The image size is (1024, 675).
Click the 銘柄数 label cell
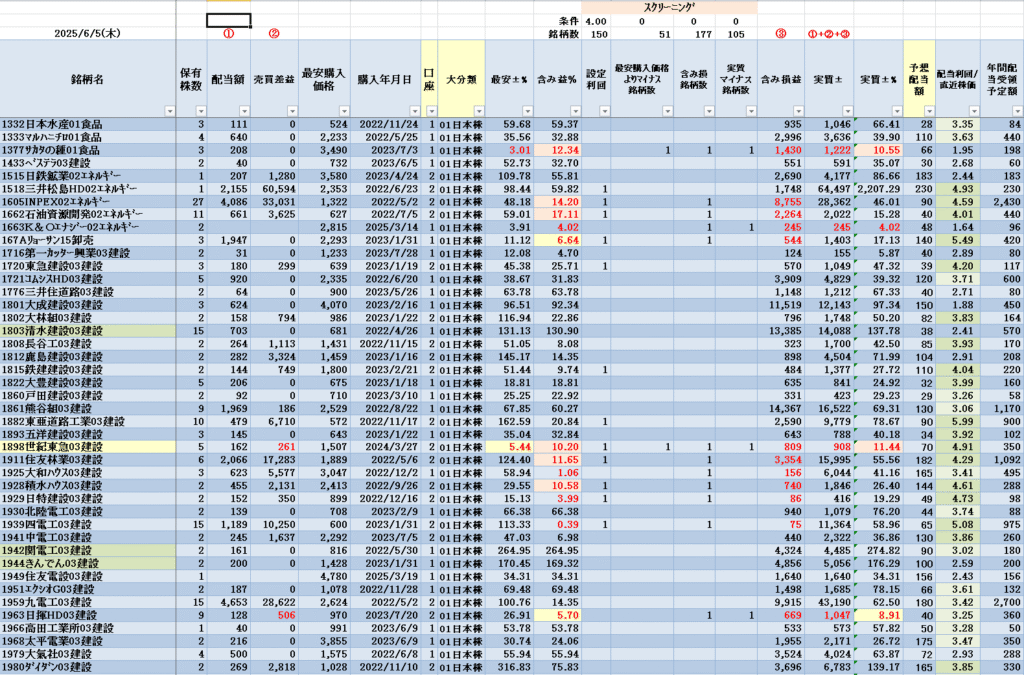click(x=558, y=34)
